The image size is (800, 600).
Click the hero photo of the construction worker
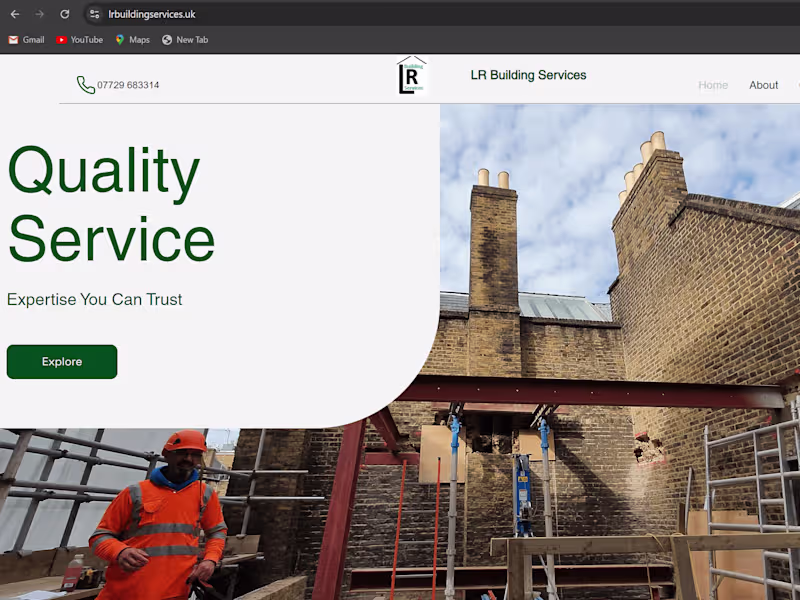point(160,510)
